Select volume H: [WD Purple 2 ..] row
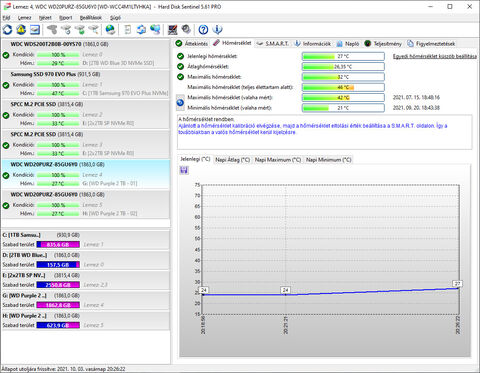 [85, 320]
